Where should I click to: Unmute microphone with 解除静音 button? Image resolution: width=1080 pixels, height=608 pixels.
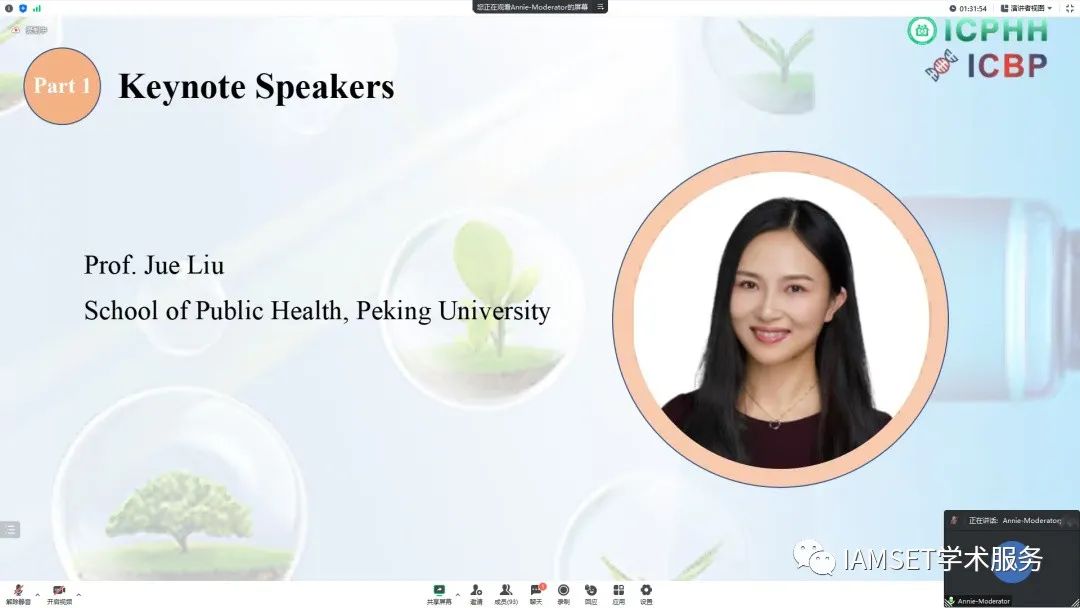click(18, 594)
